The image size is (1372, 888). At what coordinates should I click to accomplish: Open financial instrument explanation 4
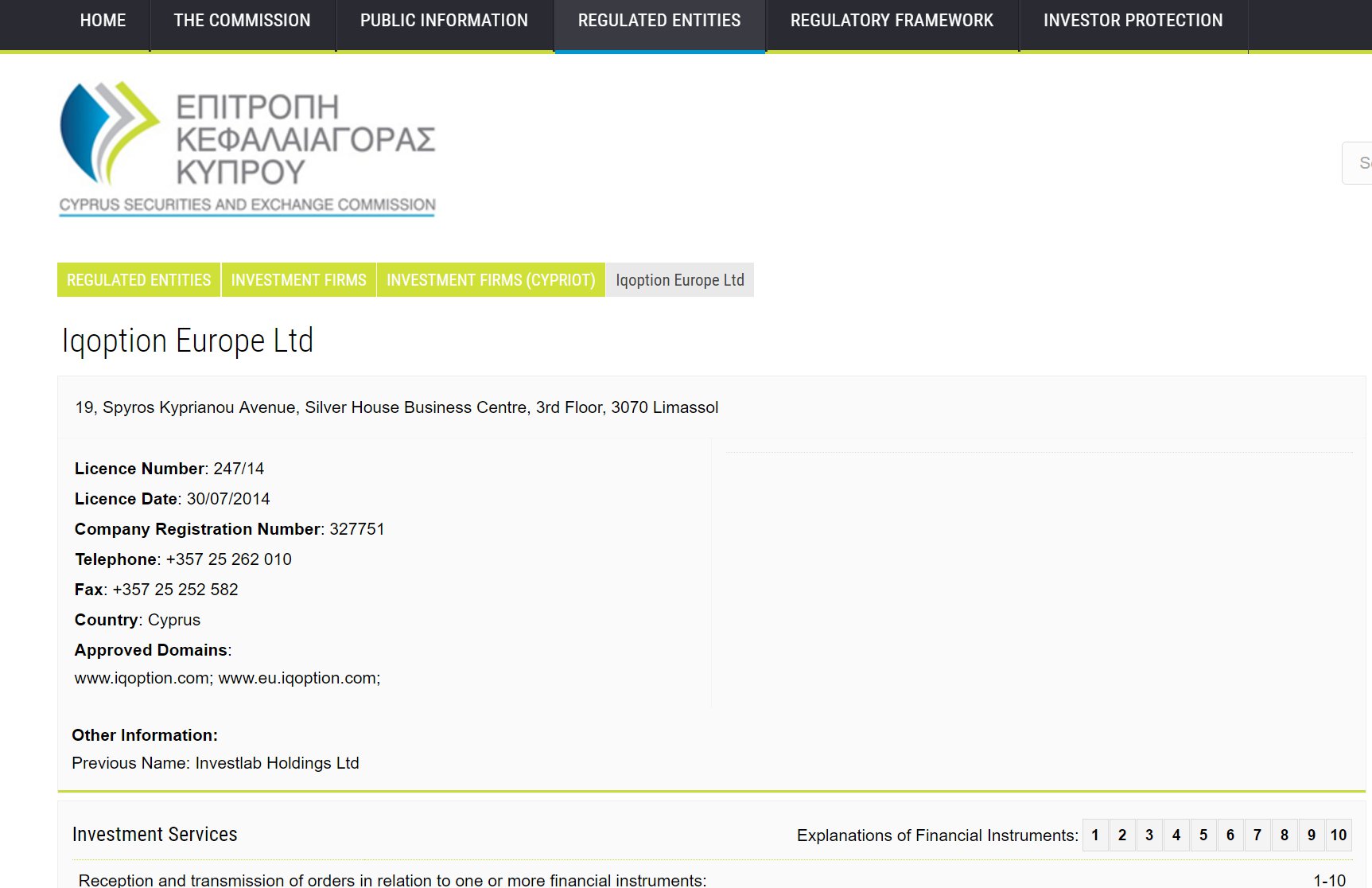(x=1176, y=835)
